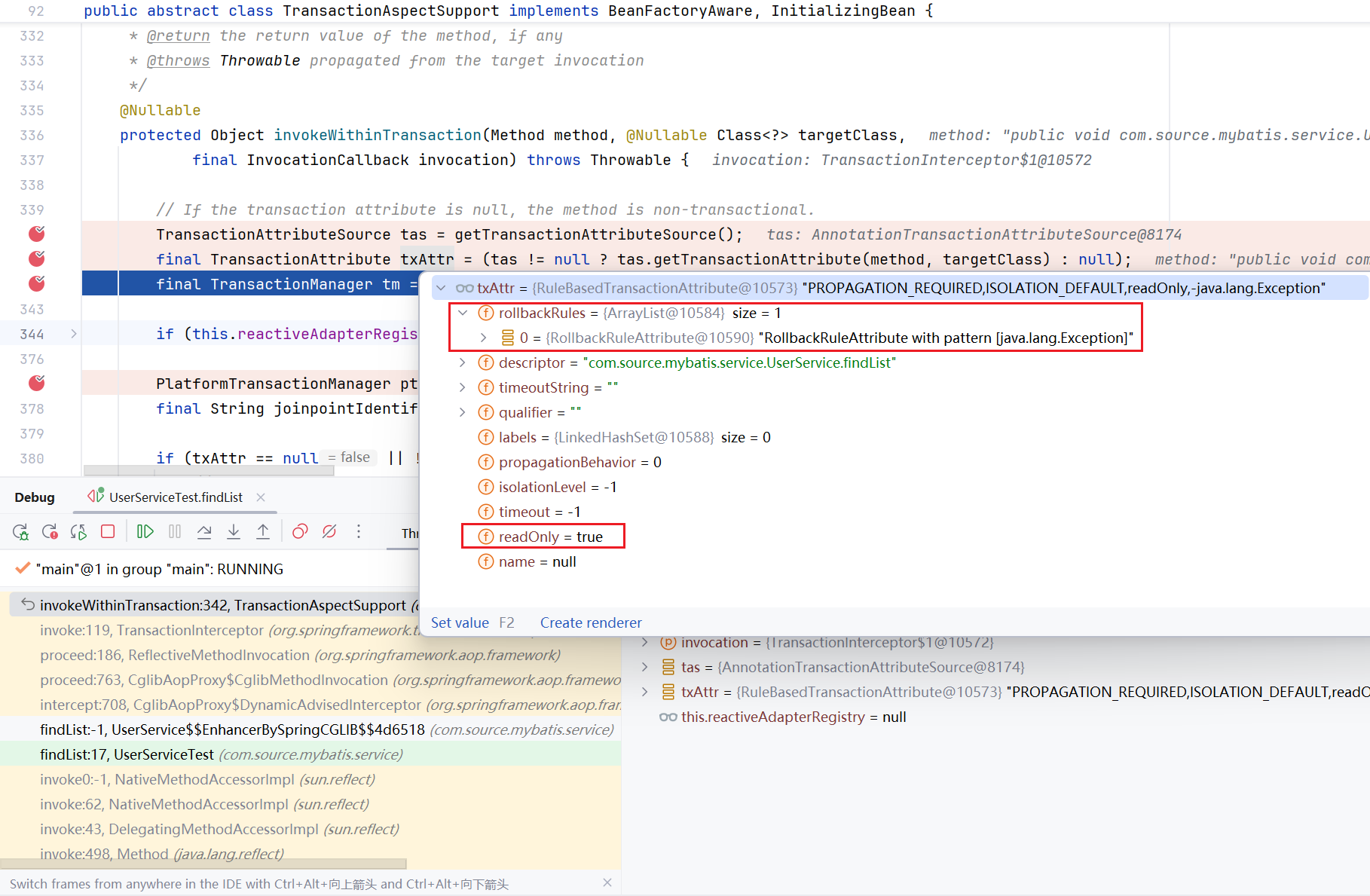Click the @Nullable annotation on line 335
1370x896 pixels.
(x=161, y=110)
